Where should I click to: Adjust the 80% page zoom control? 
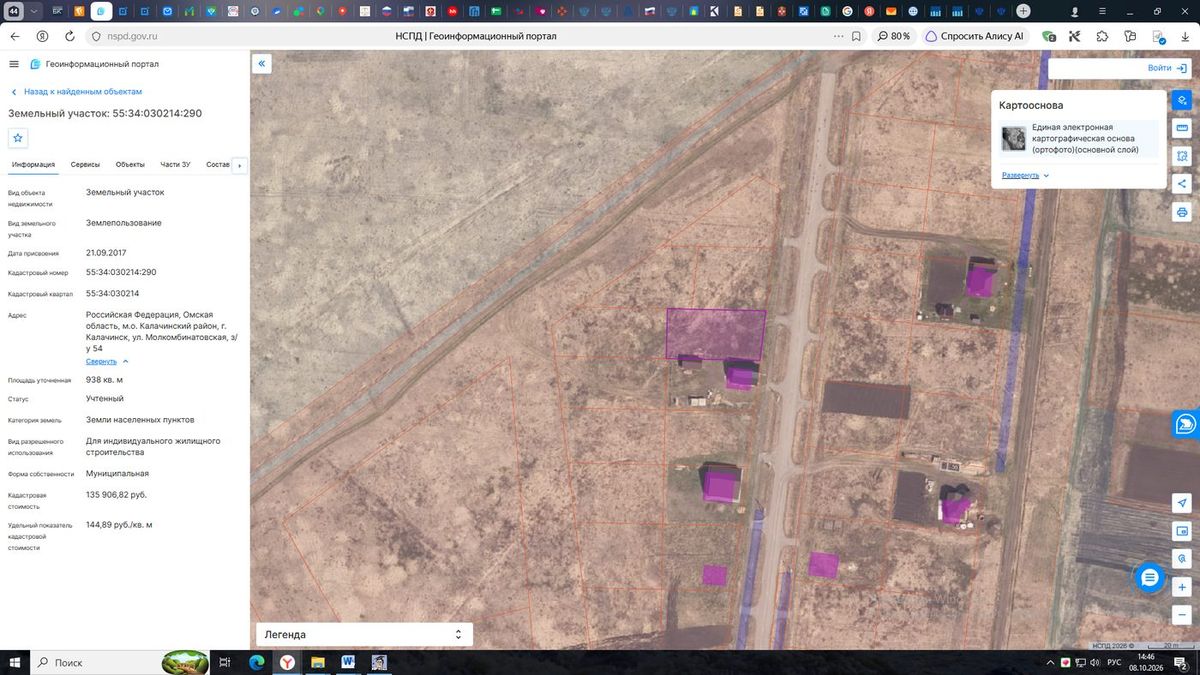894,36
